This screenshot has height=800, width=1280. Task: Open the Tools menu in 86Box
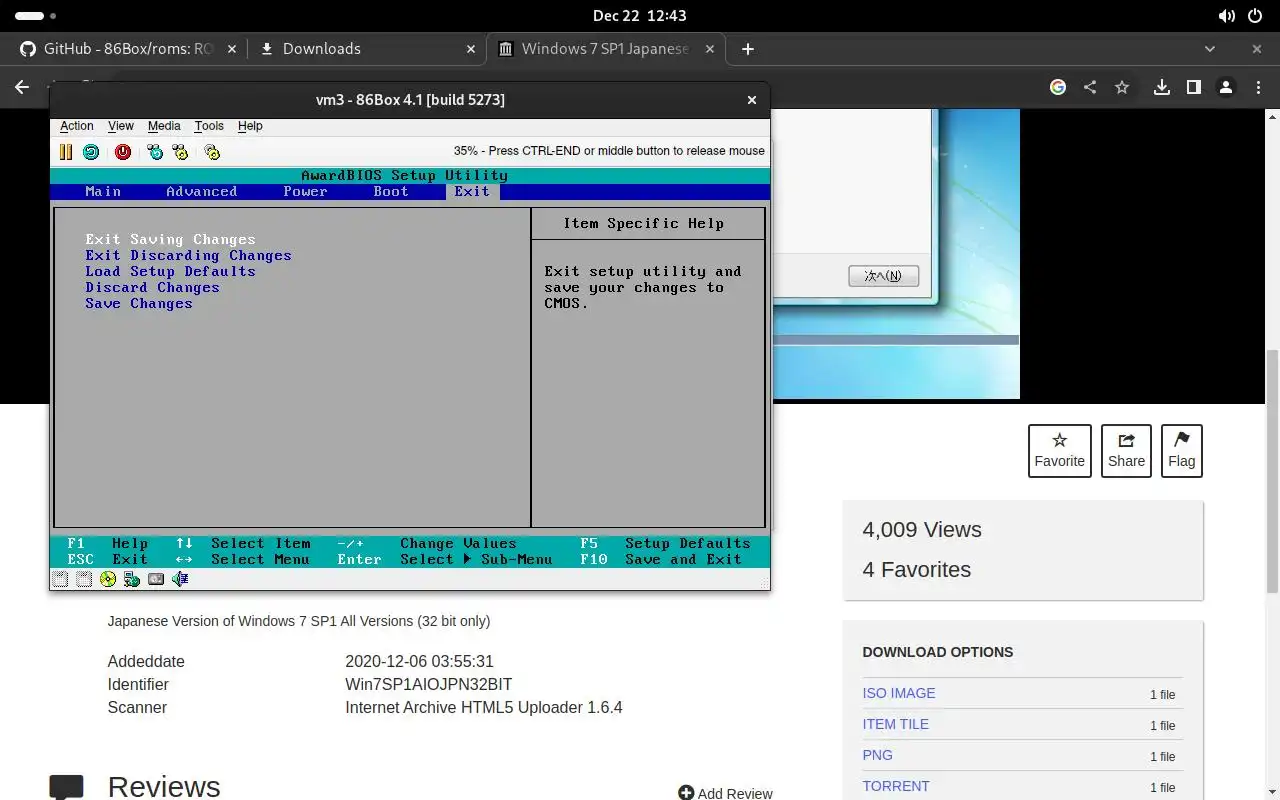[209, 126]
